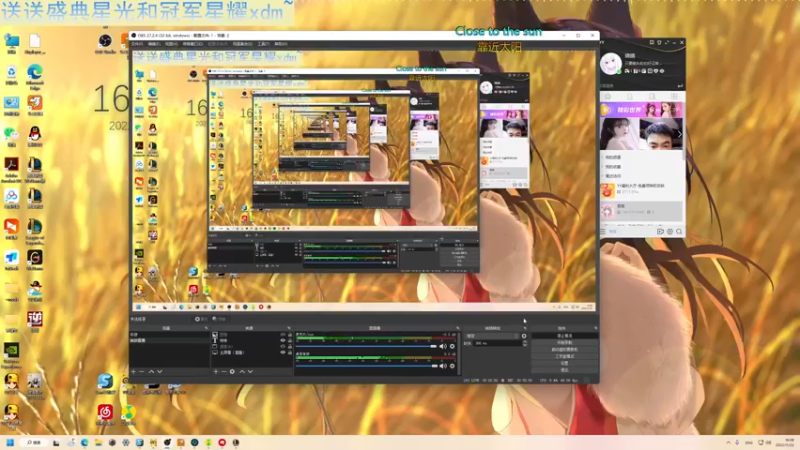Open 文件 (File) menu in OBS
This screenshot has width=800, height=450.
(138, 44)
